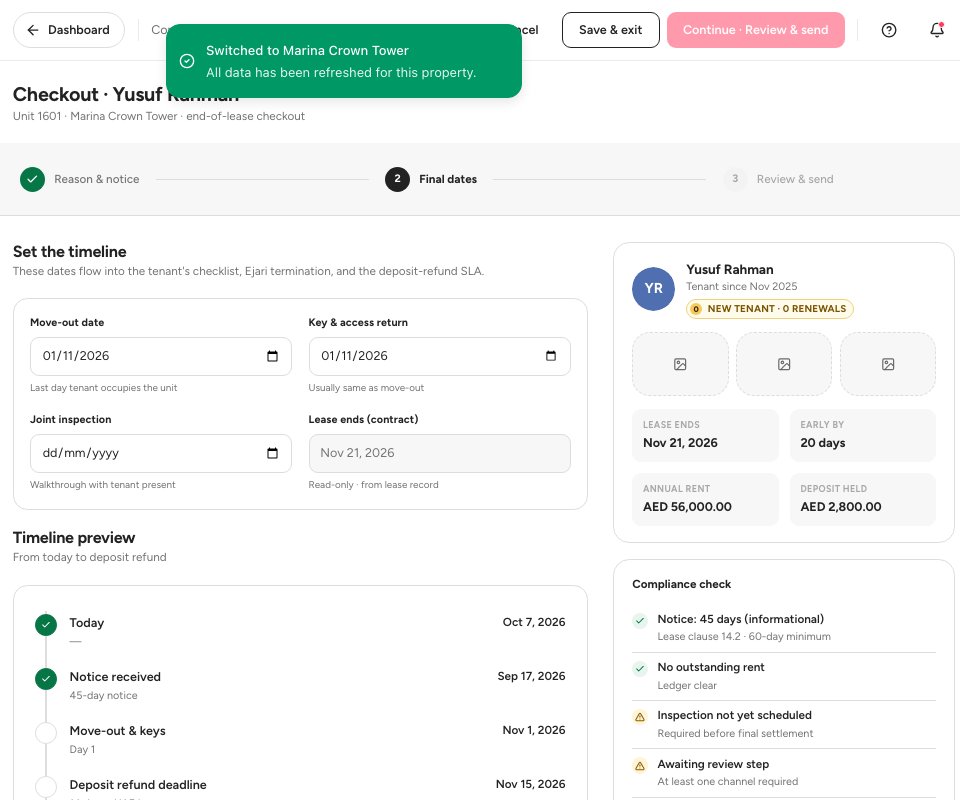Click Notice received timeline marker

46,679
